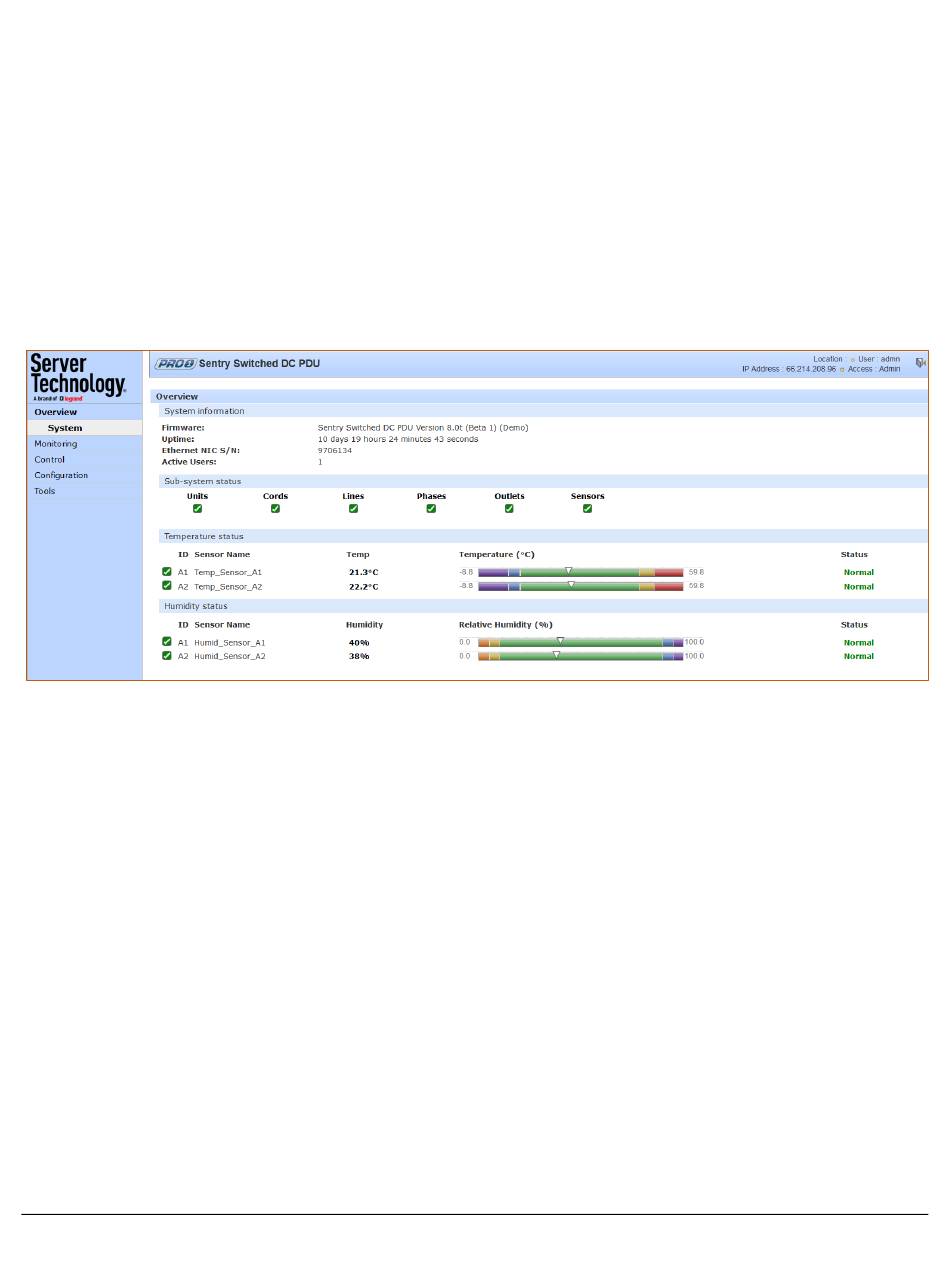Click the Outlets status check icon
Image resolution: width=950 pixels, height=1267 pixels.
coord(509,509)
